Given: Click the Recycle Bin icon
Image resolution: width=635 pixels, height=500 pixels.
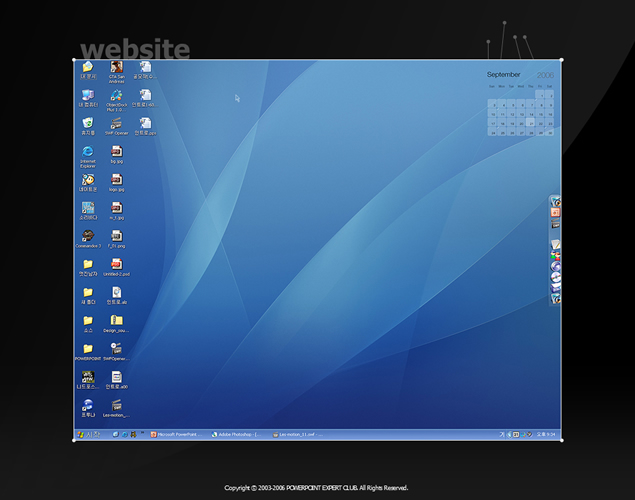Looking at the screenshot, I should 88,124.
